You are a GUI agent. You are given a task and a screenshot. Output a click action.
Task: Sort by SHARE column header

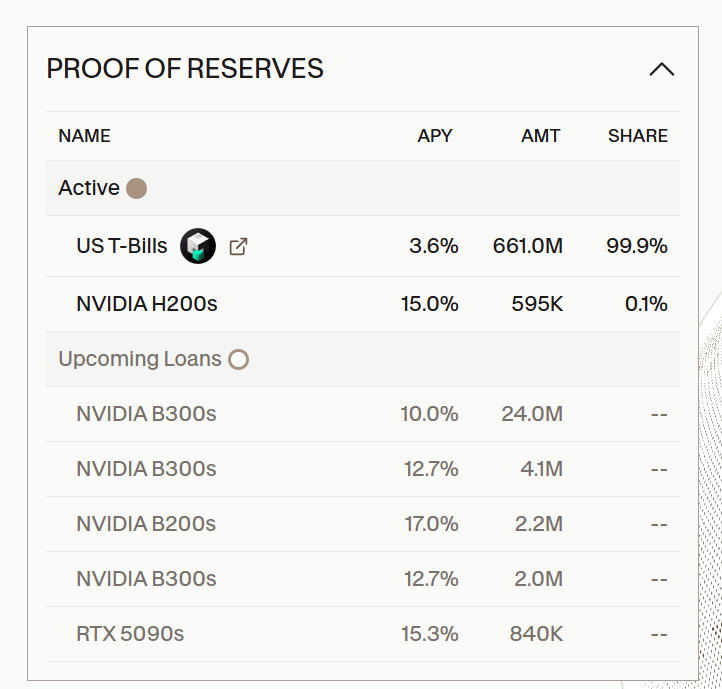click(637, 136)
